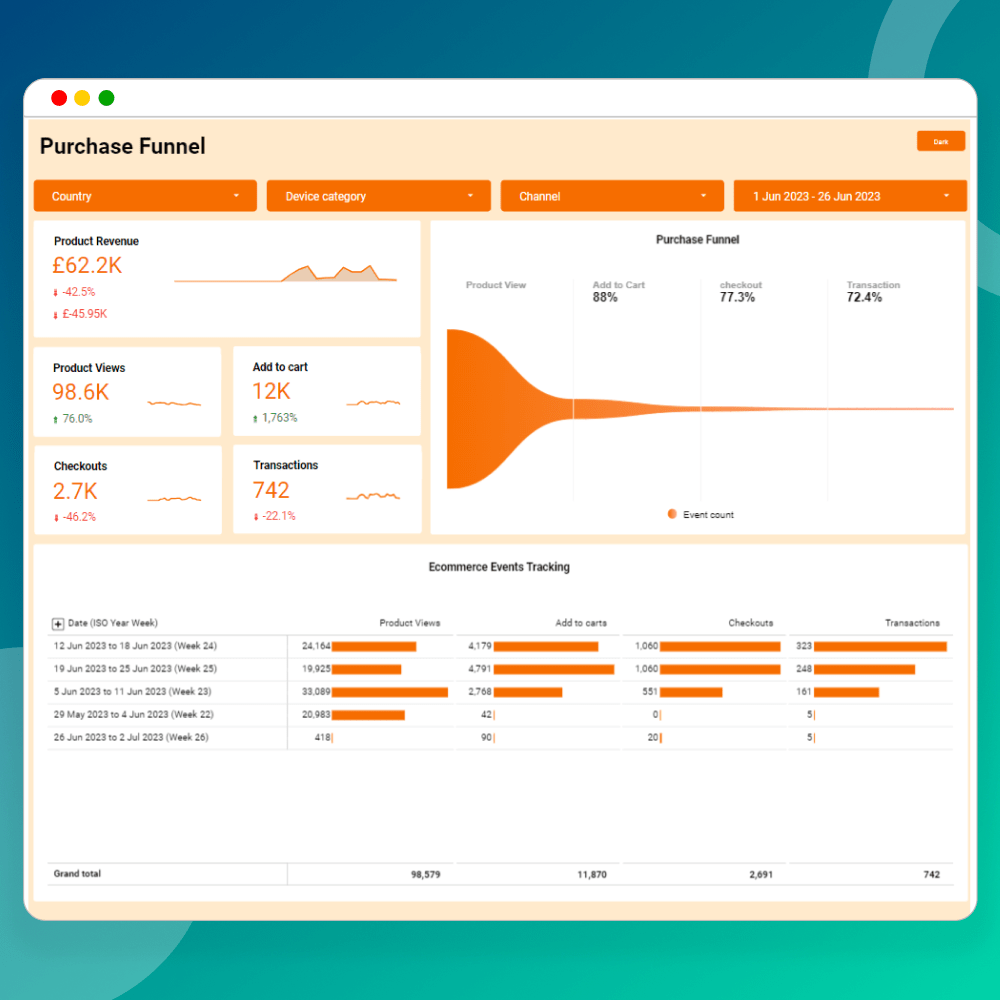Click the 2,691 grand total value
1000x1000 pixels.
tap(761, 874)
